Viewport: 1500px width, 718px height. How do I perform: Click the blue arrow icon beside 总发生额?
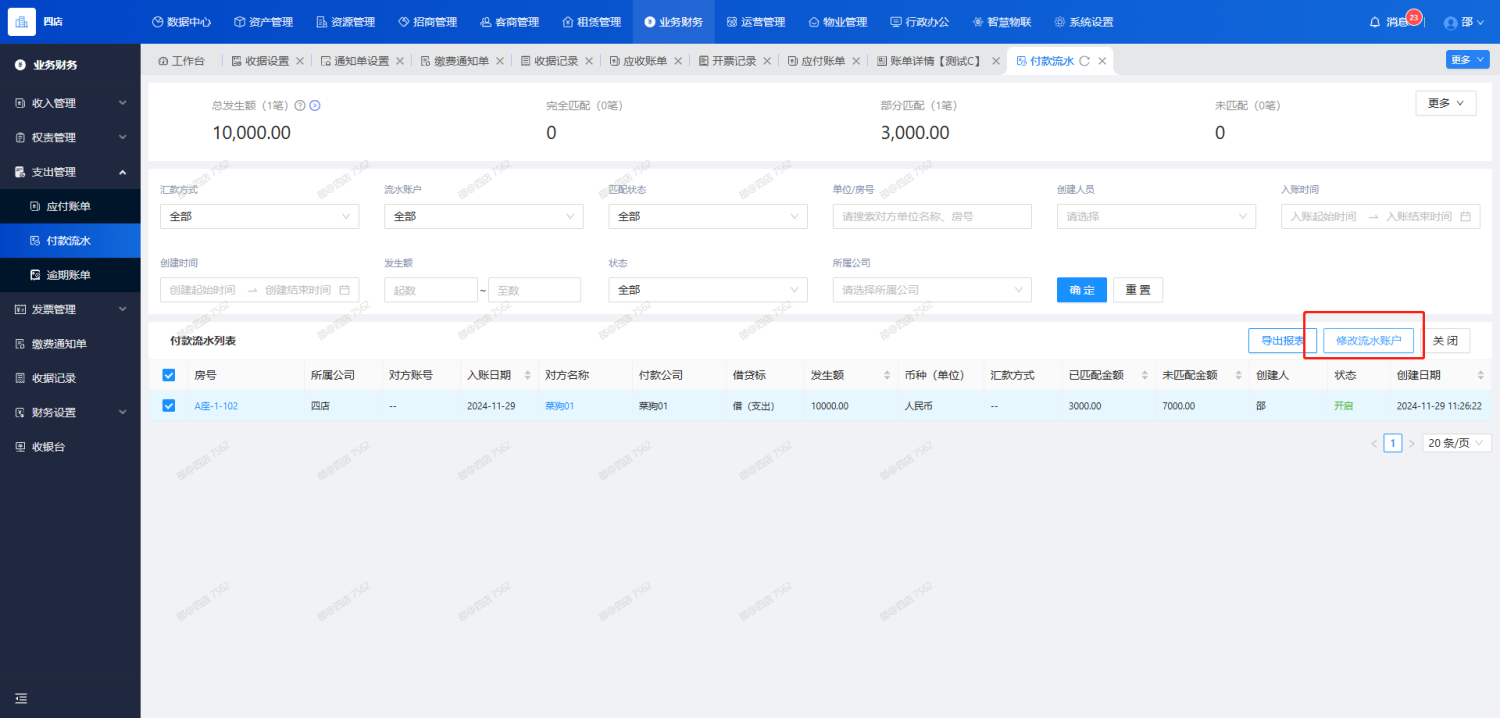pyautogui.click(x=314, y=105)
